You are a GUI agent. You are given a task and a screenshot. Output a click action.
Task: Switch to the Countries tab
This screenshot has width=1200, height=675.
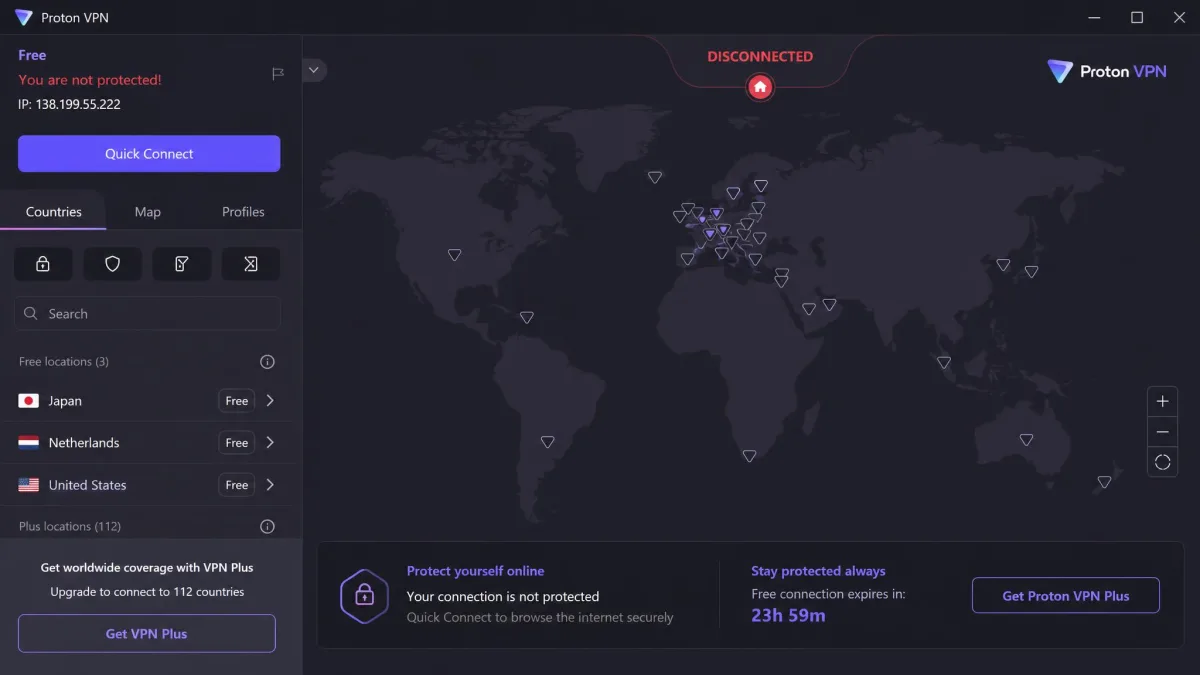[54, 212]
